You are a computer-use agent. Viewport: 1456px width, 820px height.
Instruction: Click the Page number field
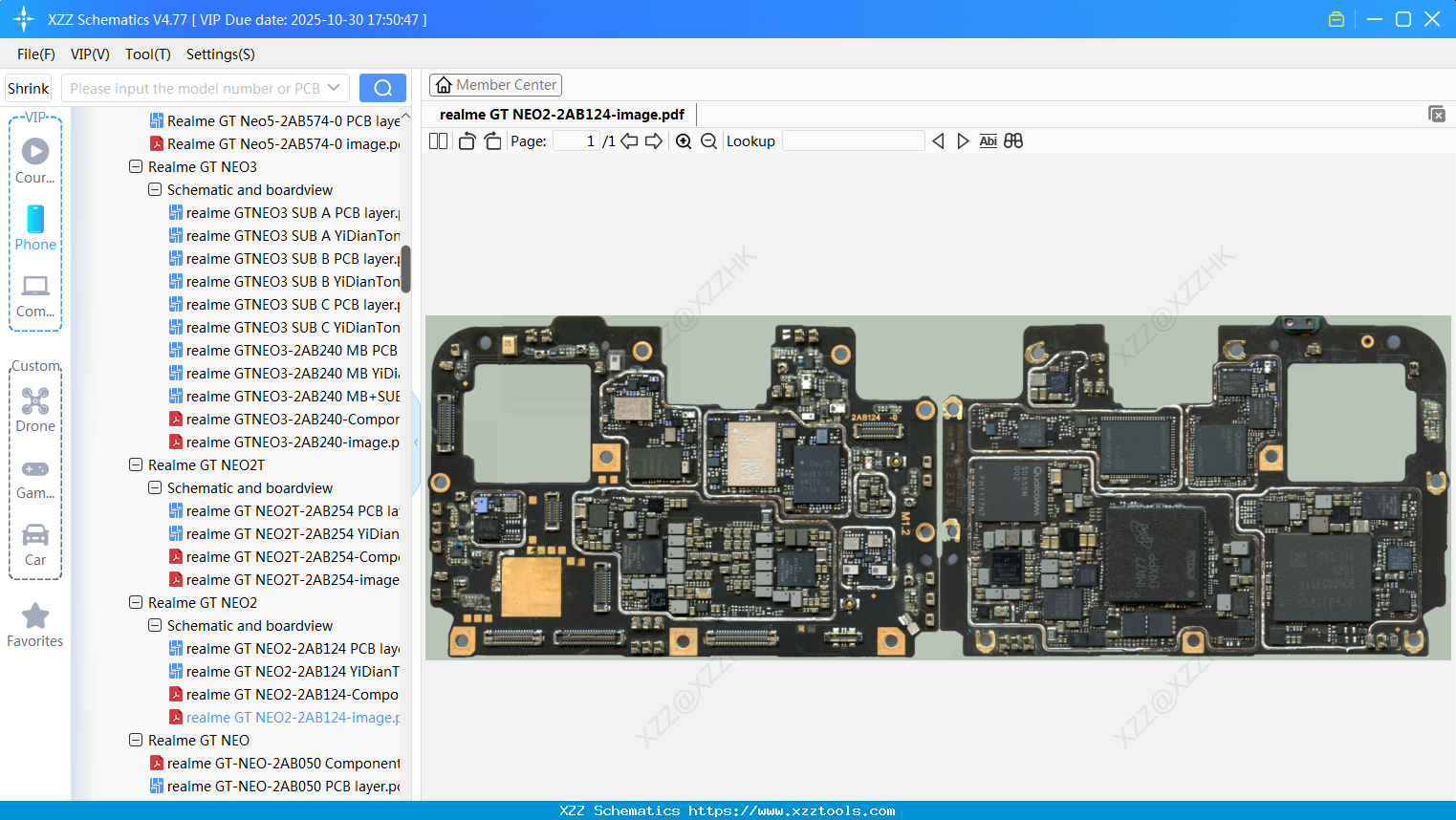(576, 141)
